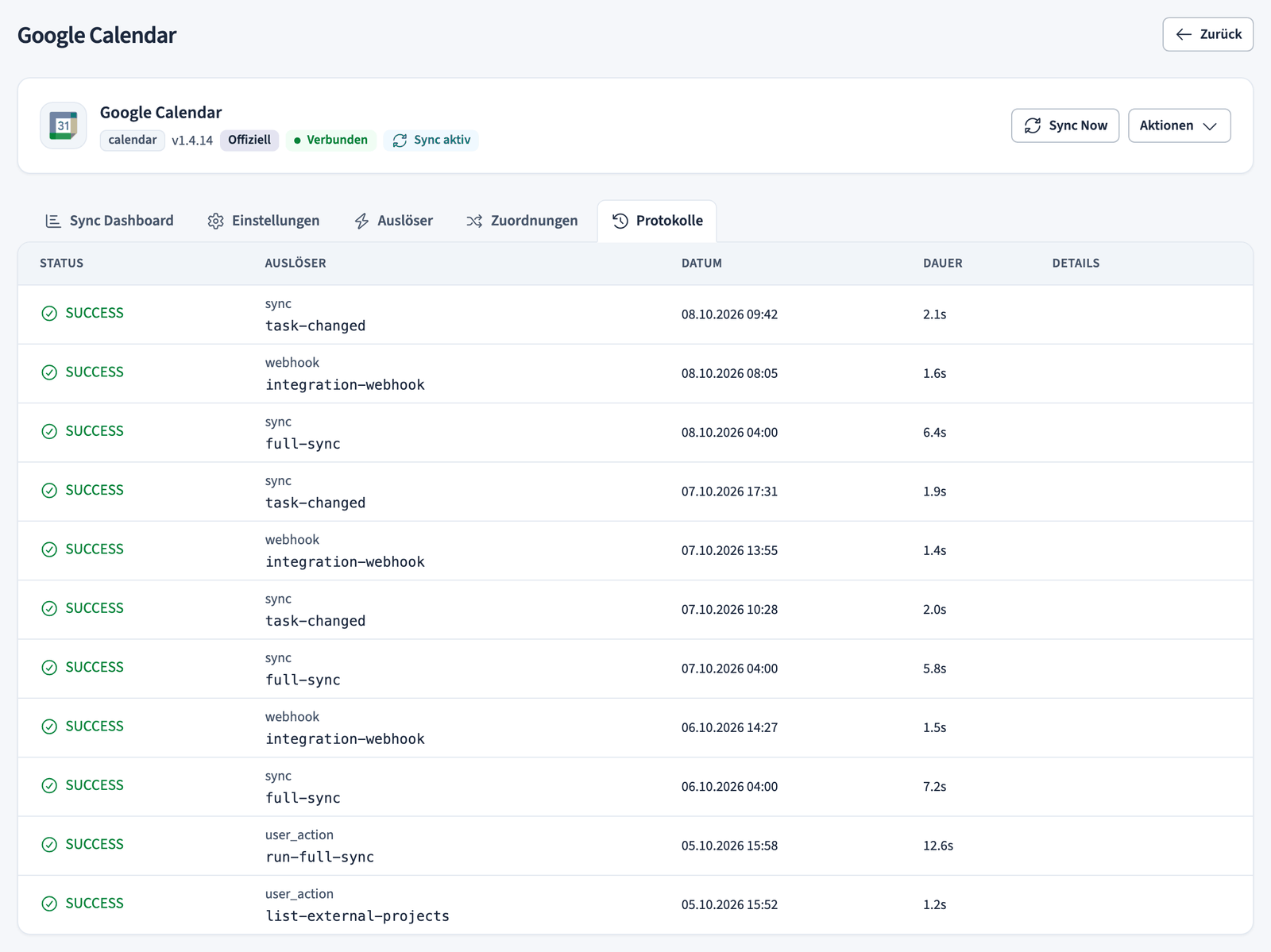Click SUCCESS status text for 07.10.2026 17:31
Screen dimensions: 1271x952
point(95,491)
